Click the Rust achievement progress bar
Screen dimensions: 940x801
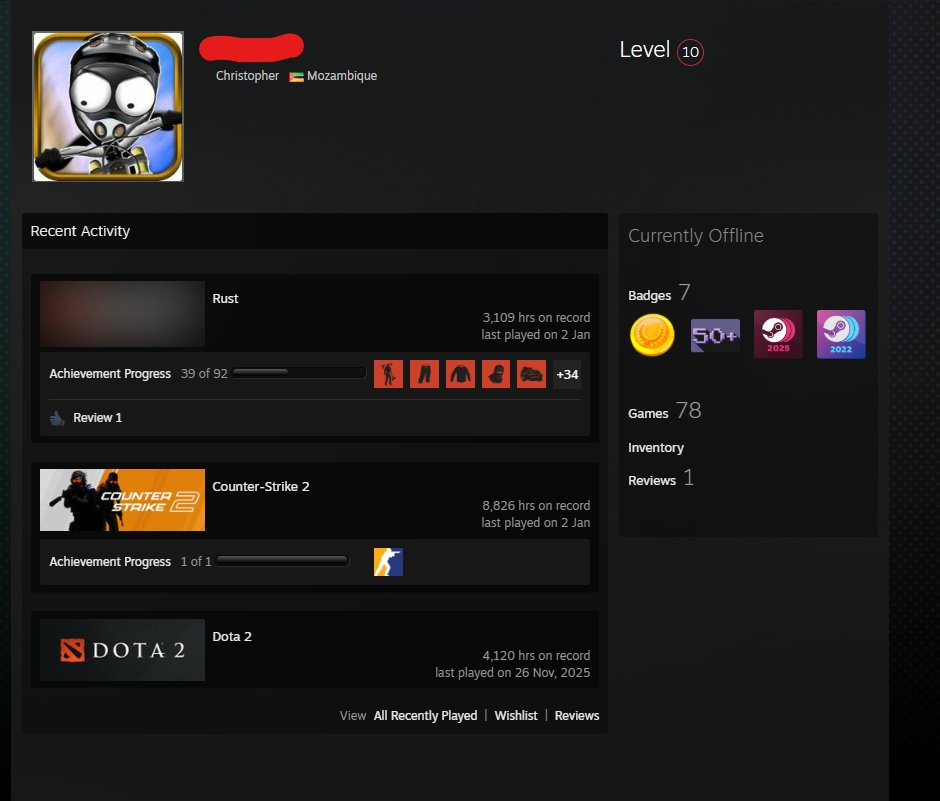[299, 372]
